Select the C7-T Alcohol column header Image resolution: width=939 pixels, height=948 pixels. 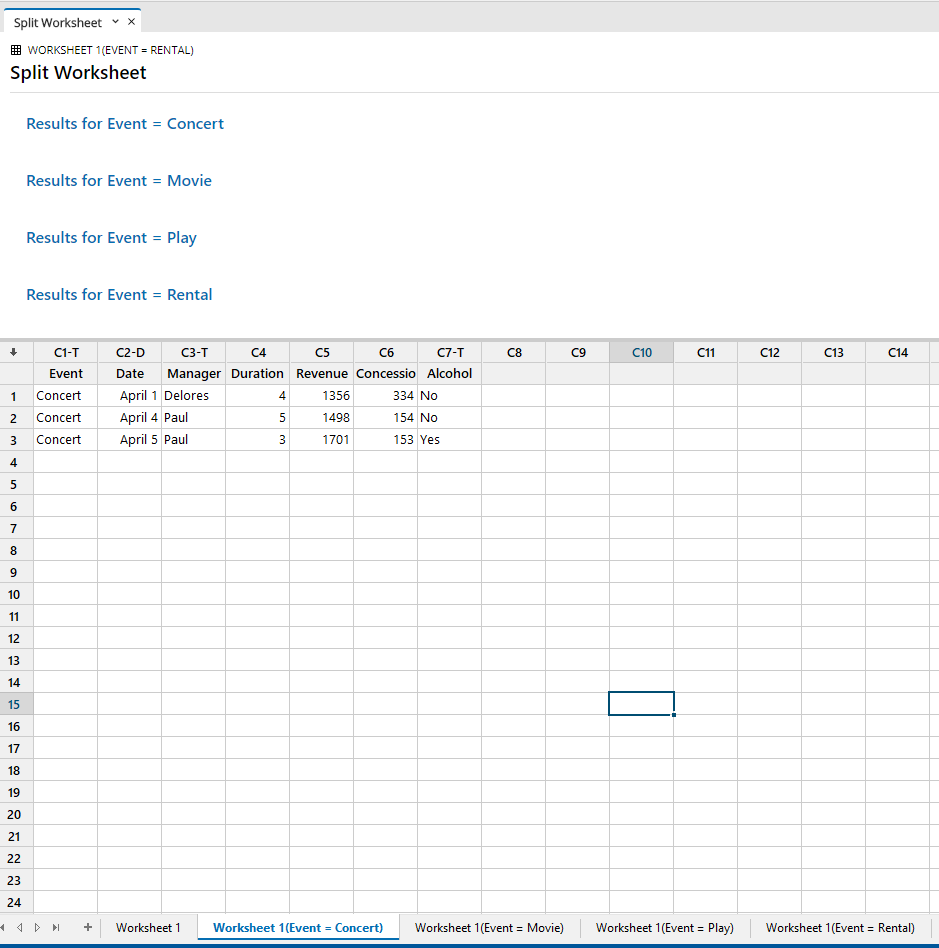[449, 352]
